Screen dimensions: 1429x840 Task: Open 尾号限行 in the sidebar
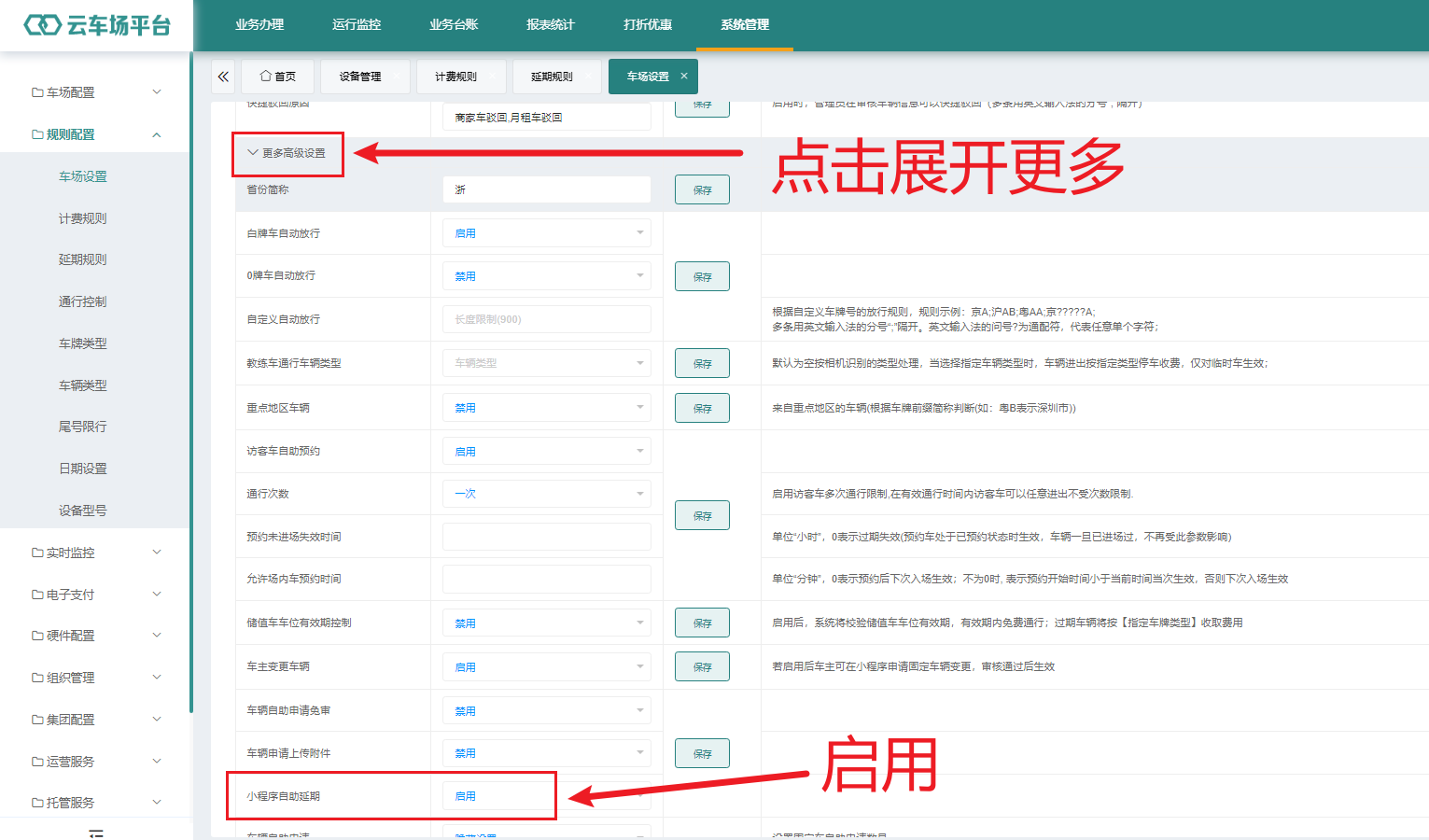pos(83,427)
